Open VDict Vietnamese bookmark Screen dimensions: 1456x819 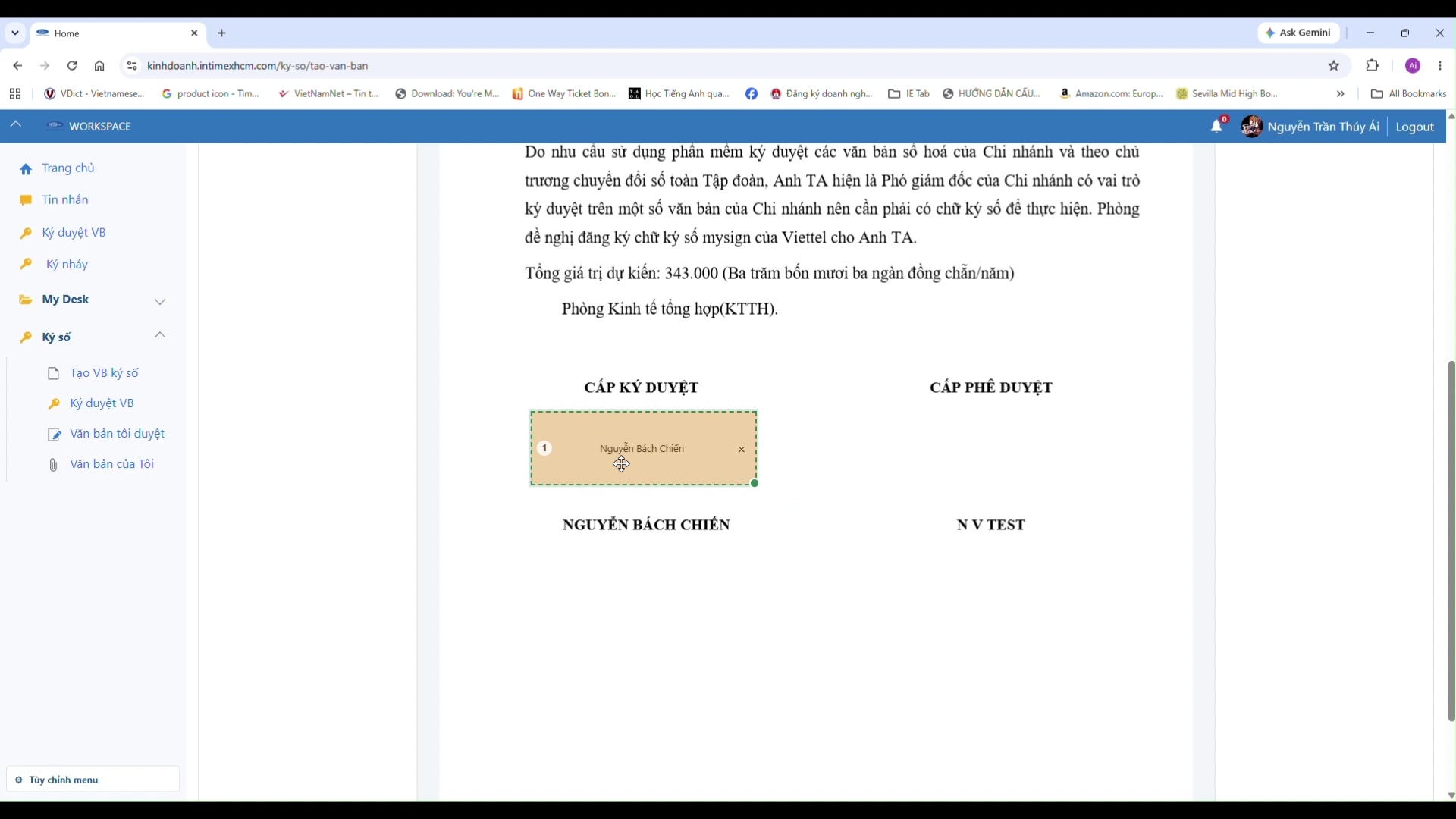tap(94, 94)
